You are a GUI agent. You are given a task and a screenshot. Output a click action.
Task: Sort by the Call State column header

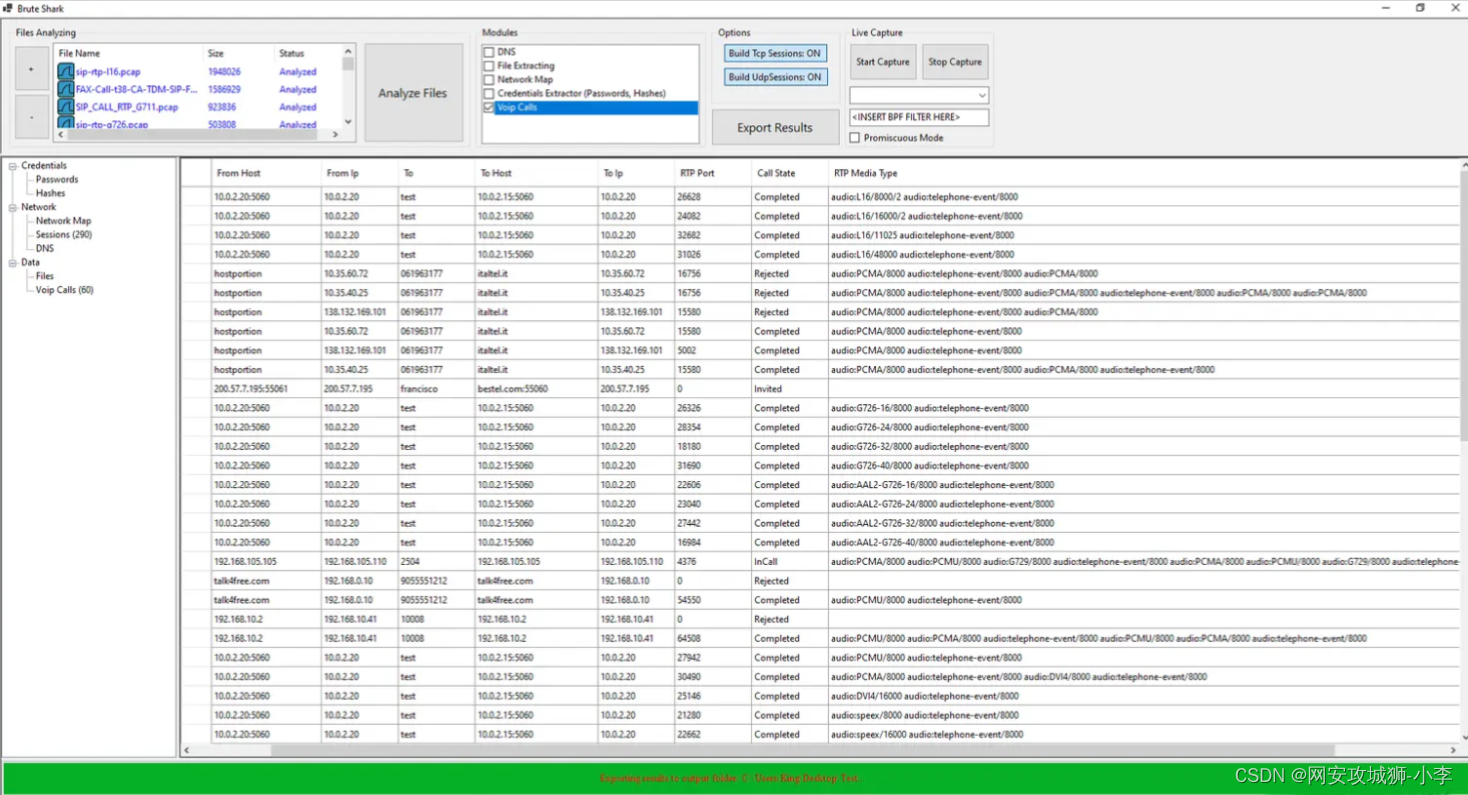tap(789, 173)
